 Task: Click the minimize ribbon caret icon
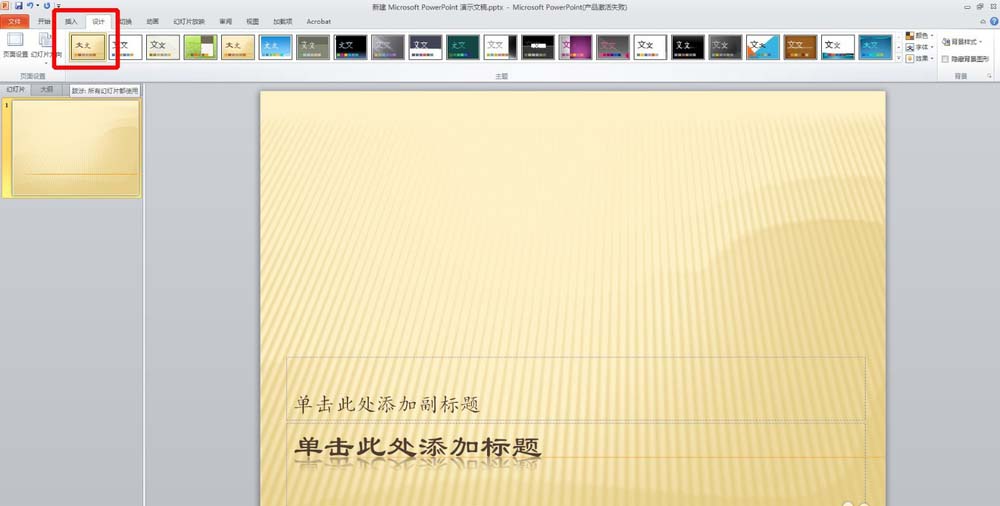(983, 21)
